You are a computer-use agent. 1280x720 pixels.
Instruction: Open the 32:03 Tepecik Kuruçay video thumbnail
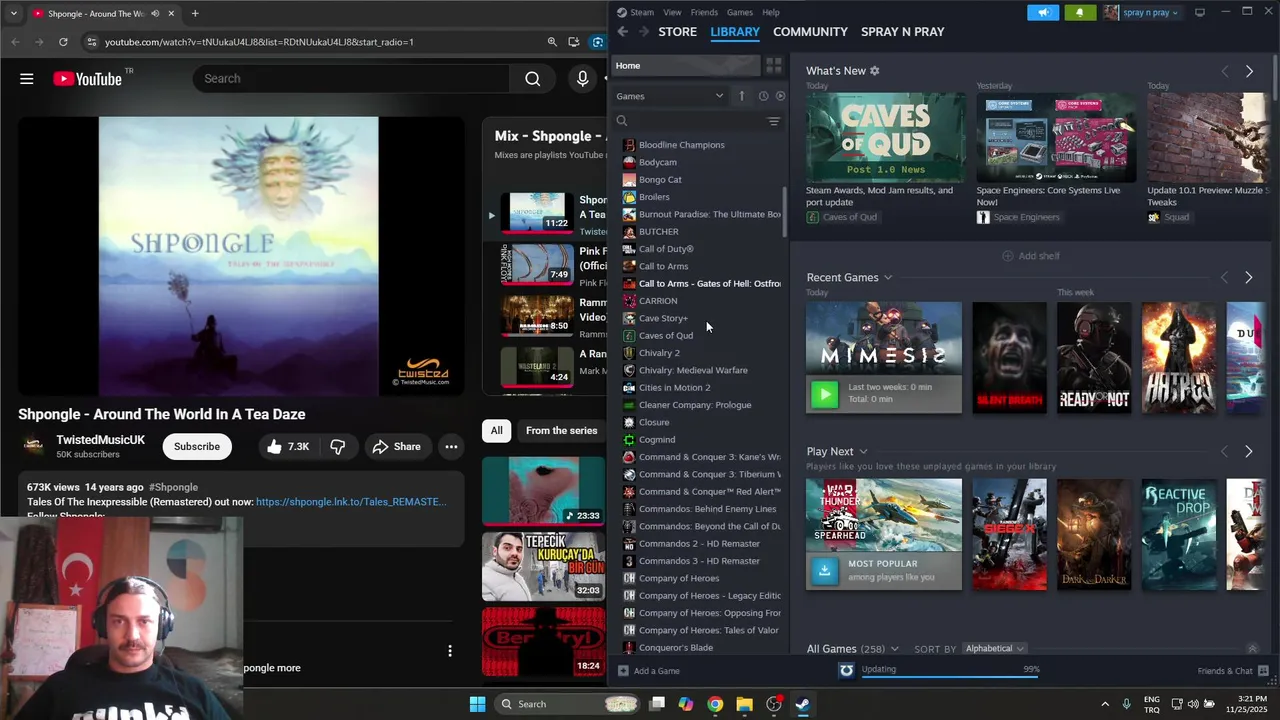543,566
